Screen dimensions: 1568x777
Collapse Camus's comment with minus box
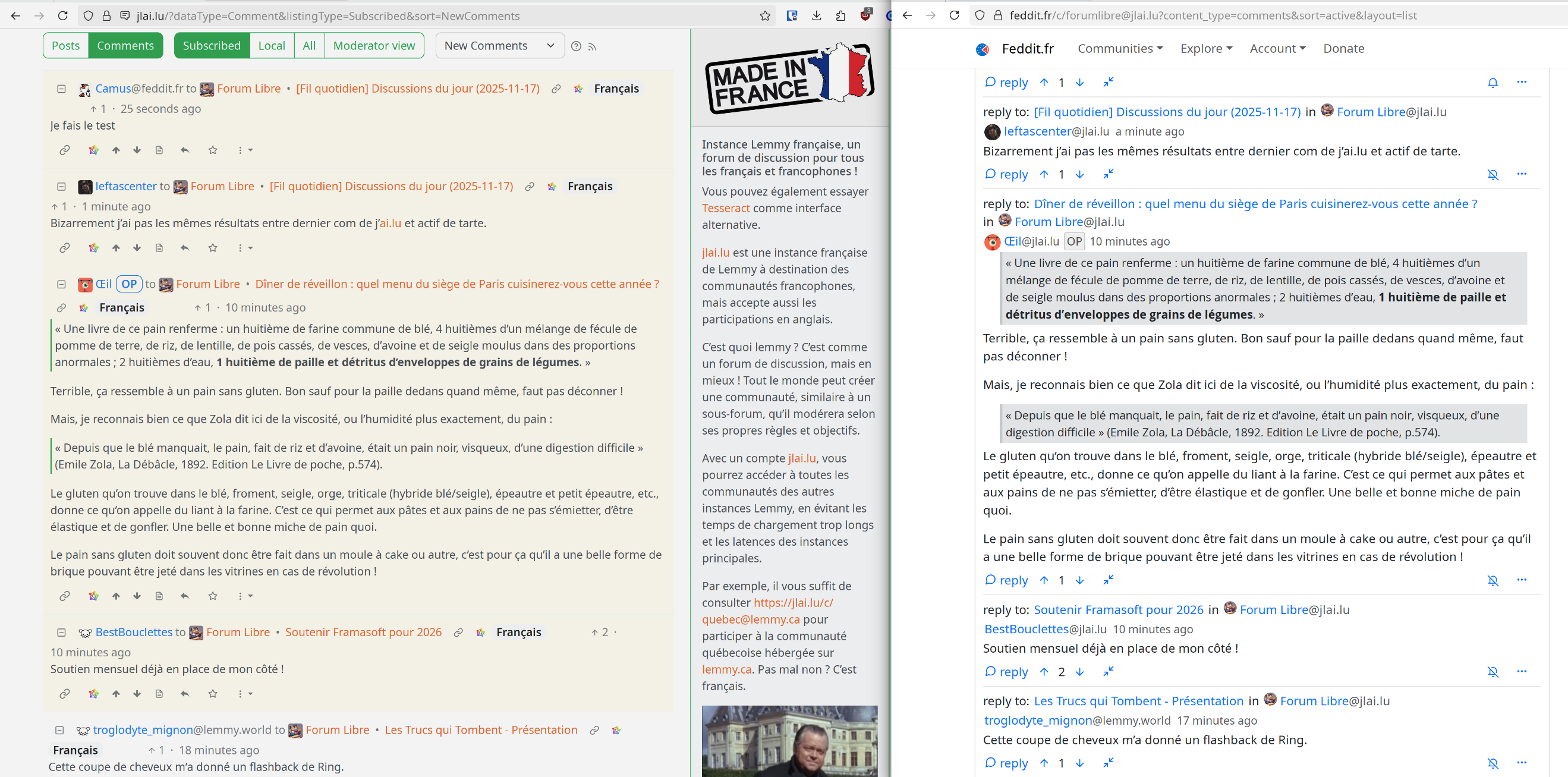click(61, 89)
